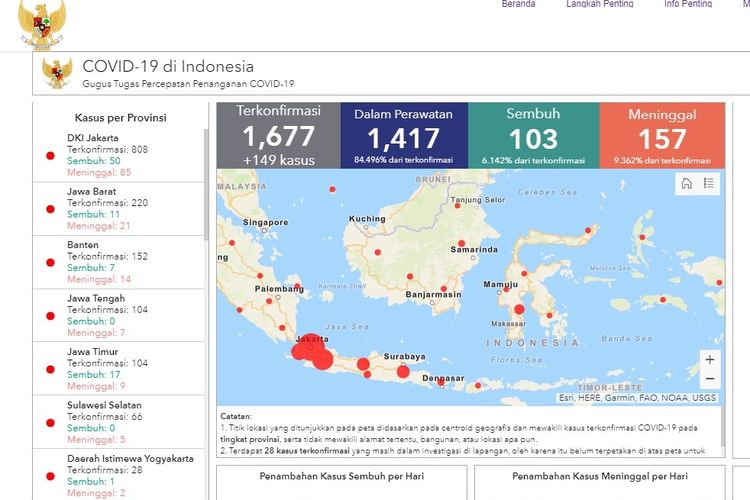Image resolution: width=750 pixels, height=500 pixels.
Task: Zoom in on the map
Action: coord(709,359)
